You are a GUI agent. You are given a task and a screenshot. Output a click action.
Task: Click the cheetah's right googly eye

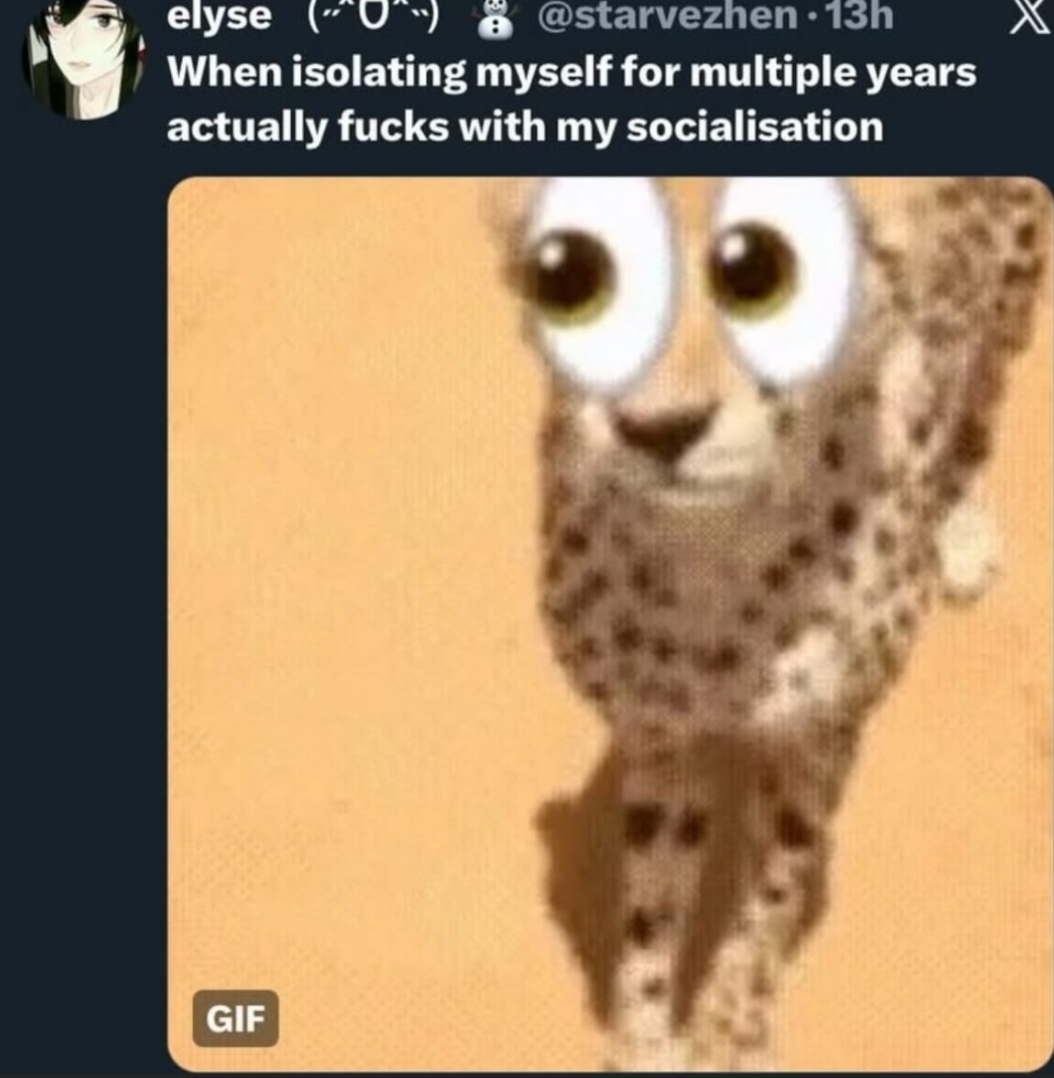[784, 278]
